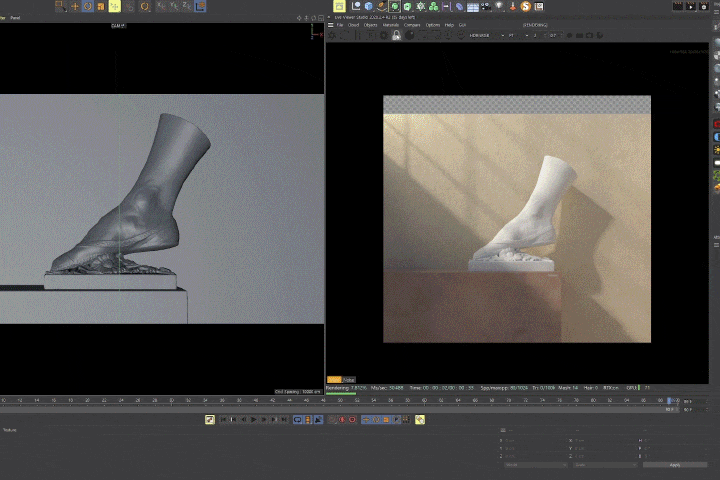The width and height of the screenshot is (720, 480).
Task: Click the Cube primitive icon in top toolbar
Action: click(x=369, y=6)
